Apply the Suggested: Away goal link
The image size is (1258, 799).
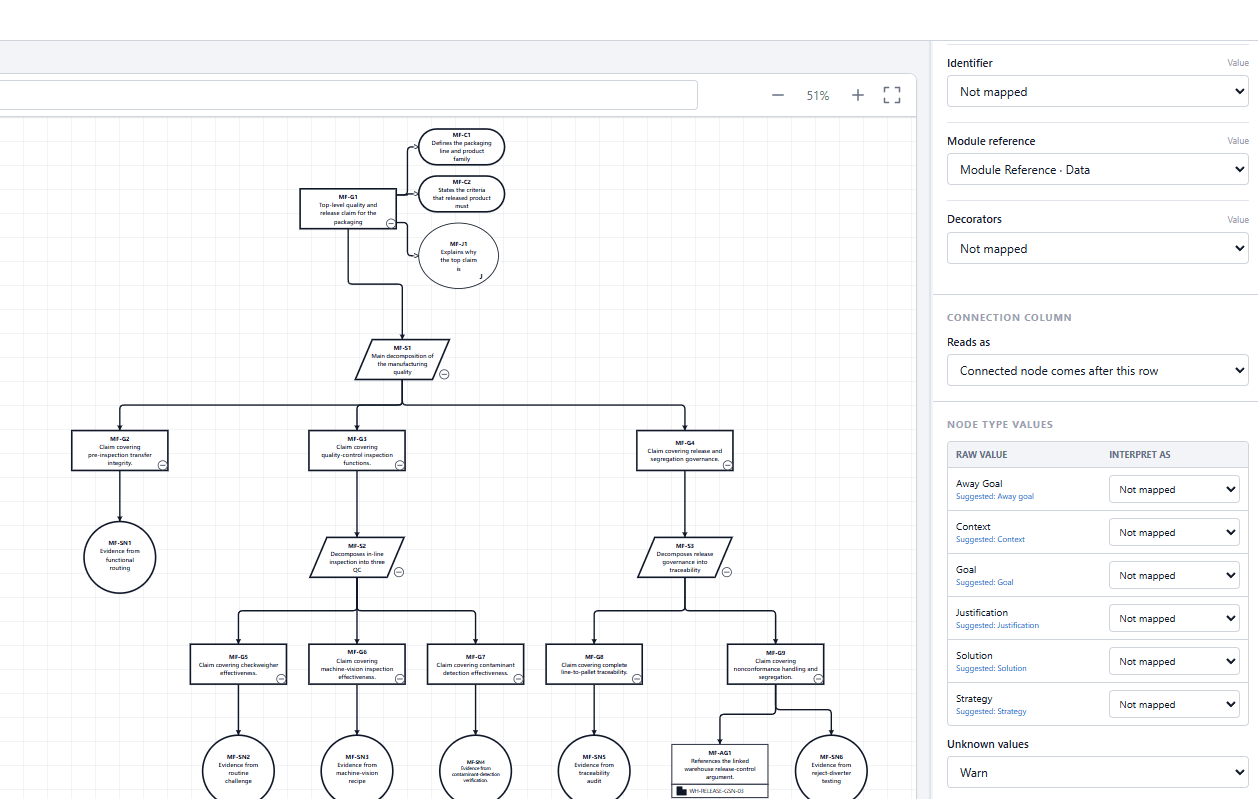tap(995, 497)
